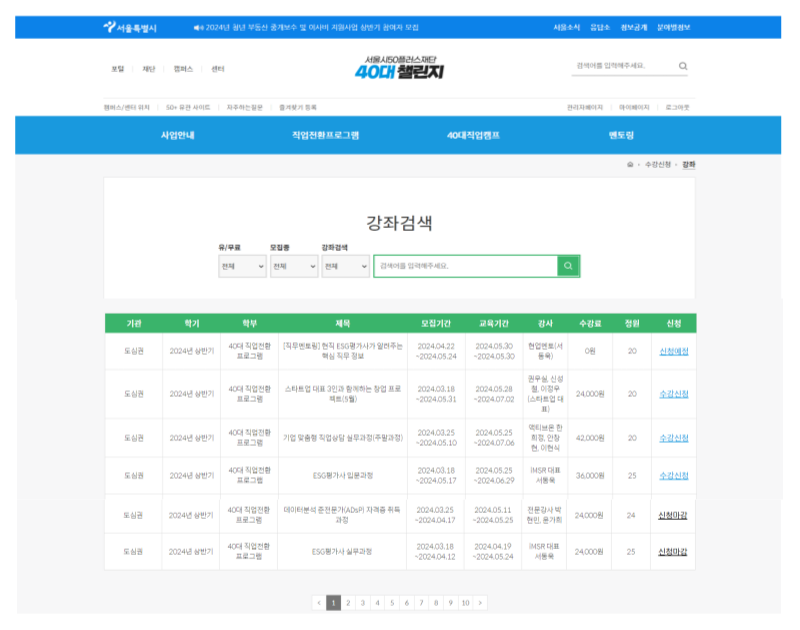Click the green course search magnifier button
Image resolution: width=800 pixels, height=630 pixels.
coord(568,266)
